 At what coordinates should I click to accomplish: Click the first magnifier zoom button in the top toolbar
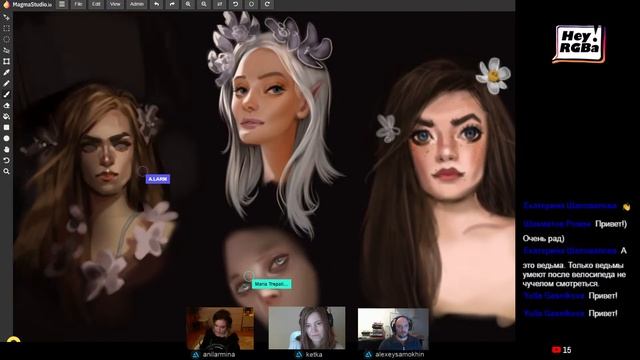click(188, 4)
